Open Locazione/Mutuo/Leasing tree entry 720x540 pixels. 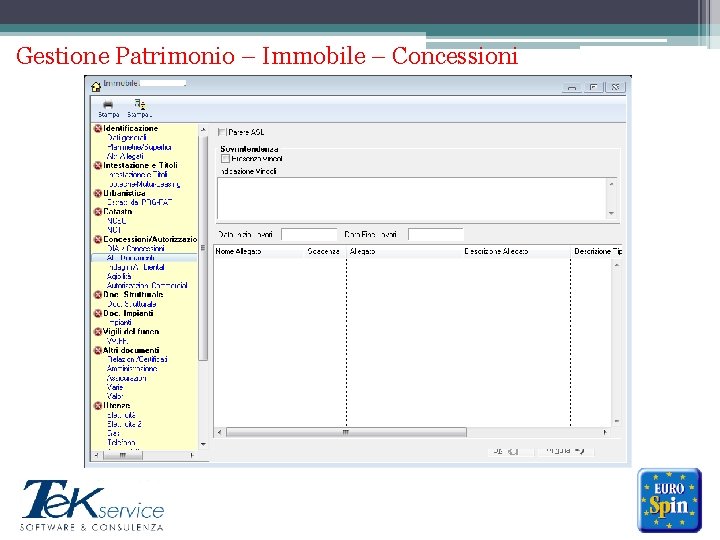click(x=144, y=184)
